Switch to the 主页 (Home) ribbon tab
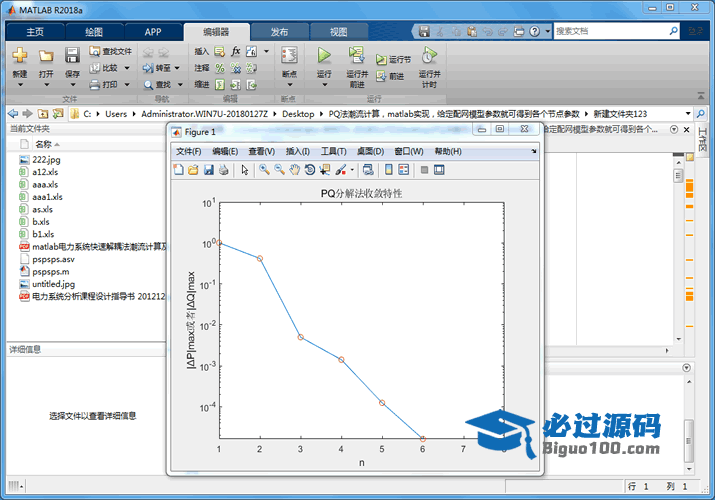This screenshot has height=500, width=715. click(x=35, y=32)
